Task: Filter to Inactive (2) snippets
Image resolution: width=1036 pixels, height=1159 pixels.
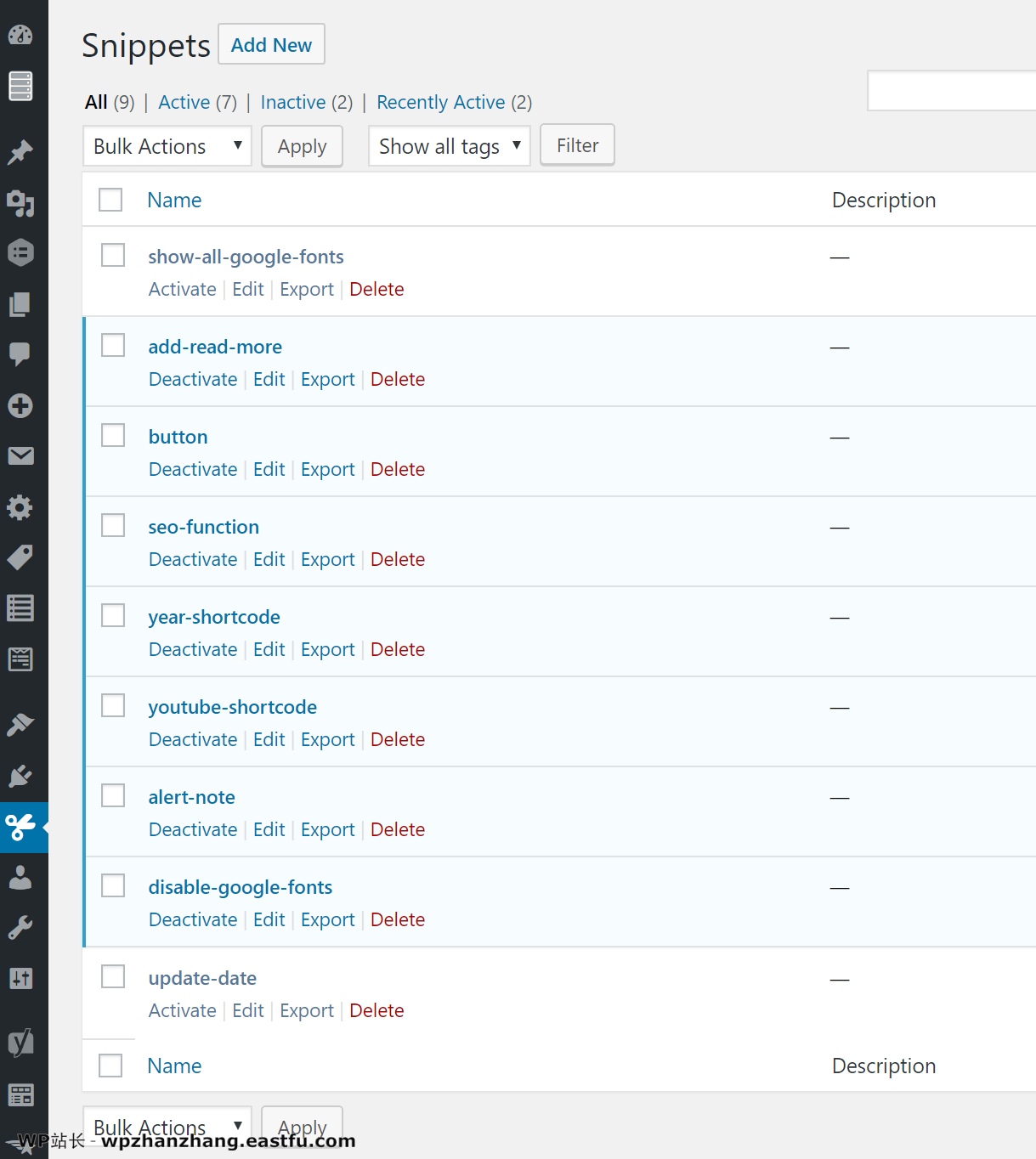Action: coord(306,102)
